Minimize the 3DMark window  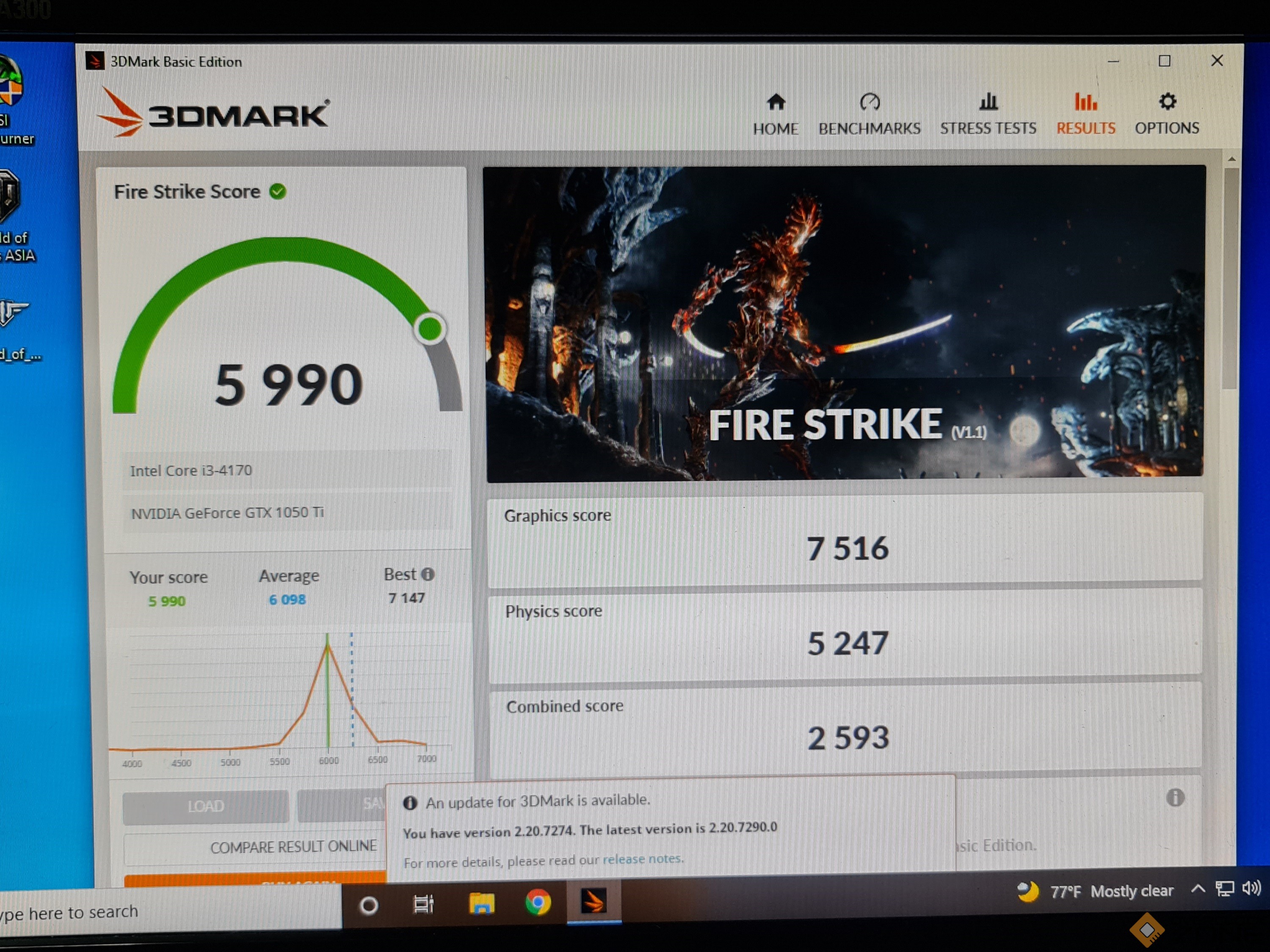[x=1113, y=61]
